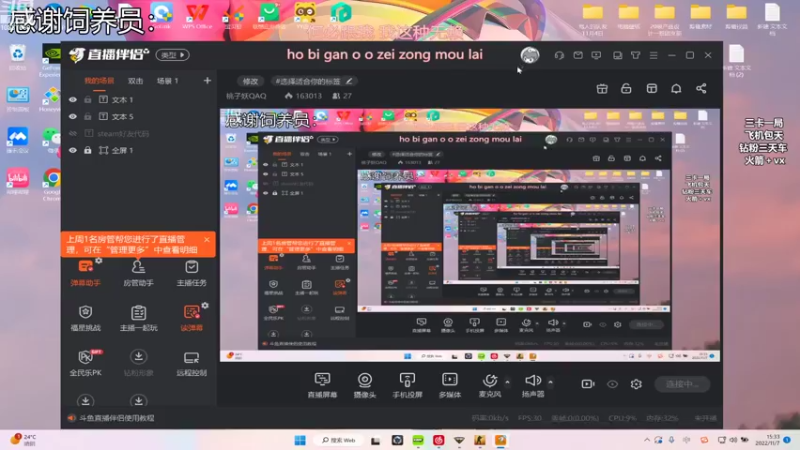The height and width of the screenshot is (450, 800).
Task: Open the mail messages icon in title bar
Action: pos(578,55)
